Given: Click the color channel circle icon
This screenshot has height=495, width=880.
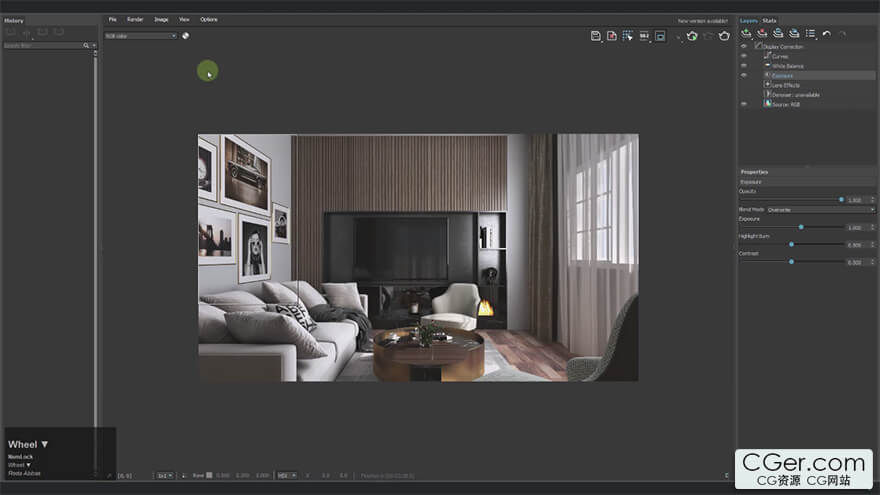Looking at the screenshot, I should tap(186, 36).
